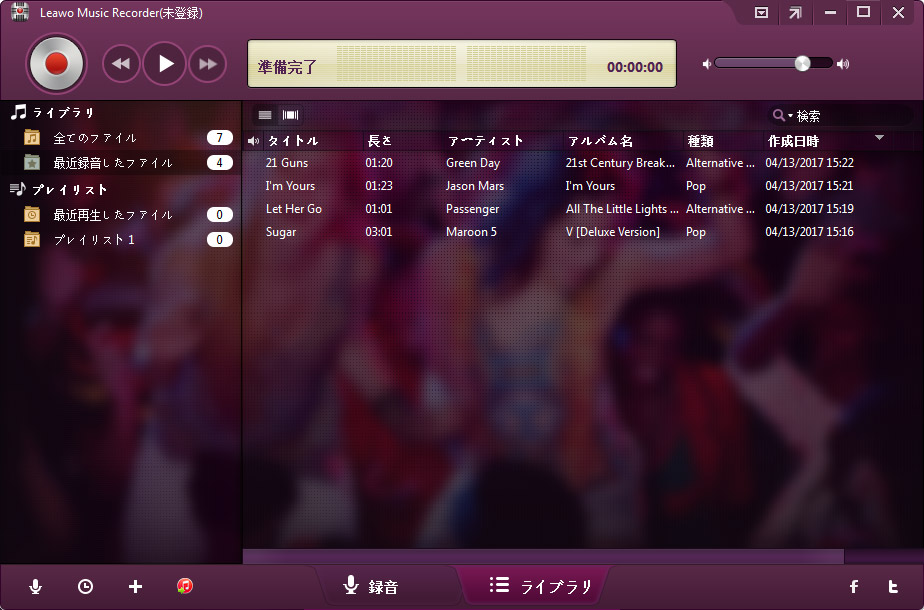Click artist Maroon 5 cell
Viewport: 924px width, 610px height.
click(471, 232)
